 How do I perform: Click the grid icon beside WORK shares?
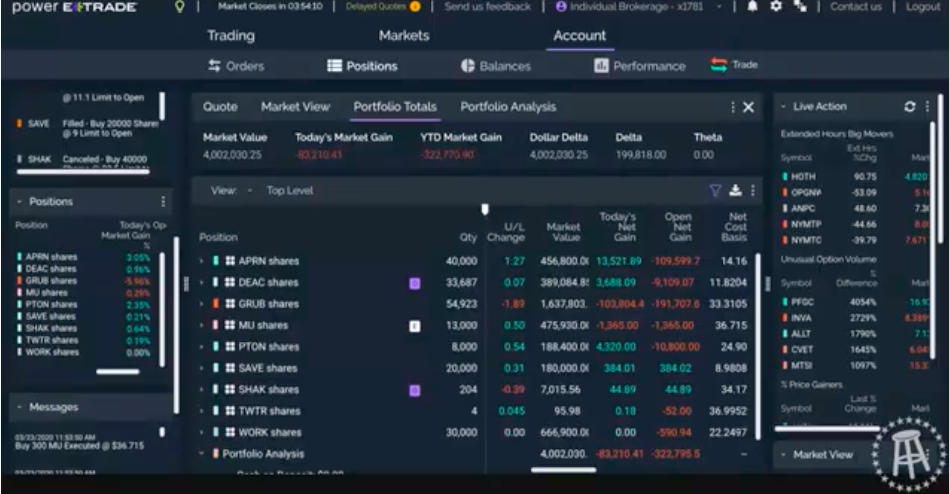pyautogui.click(x=230, y=432)
